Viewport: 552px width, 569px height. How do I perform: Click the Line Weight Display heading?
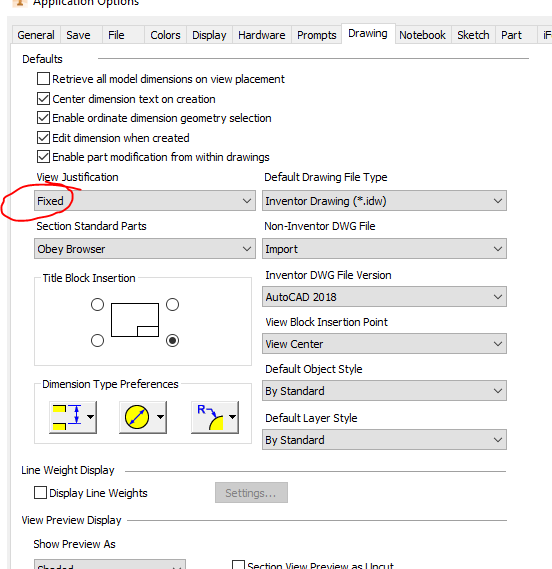point(68,470)
